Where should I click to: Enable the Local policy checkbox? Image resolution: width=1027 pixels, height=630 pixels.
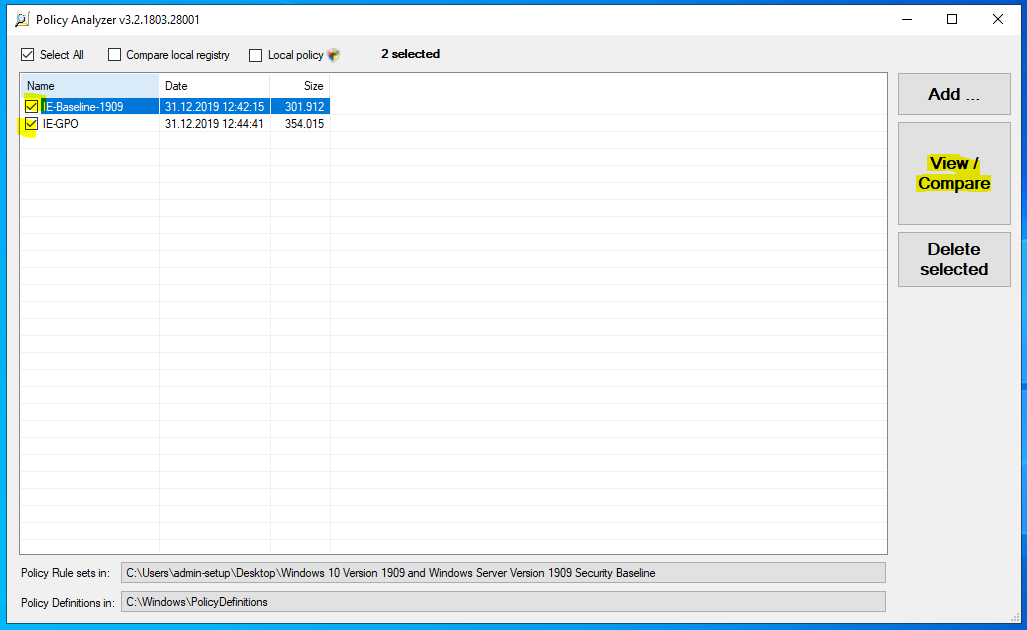point(255,55)
